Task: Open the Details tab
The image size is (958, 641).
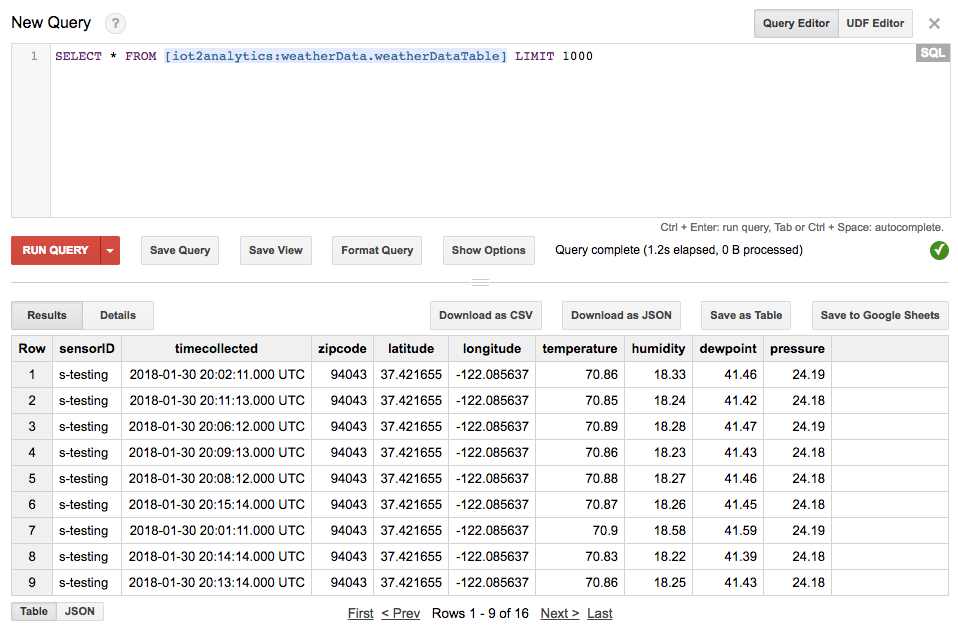Action: (118, 315)
